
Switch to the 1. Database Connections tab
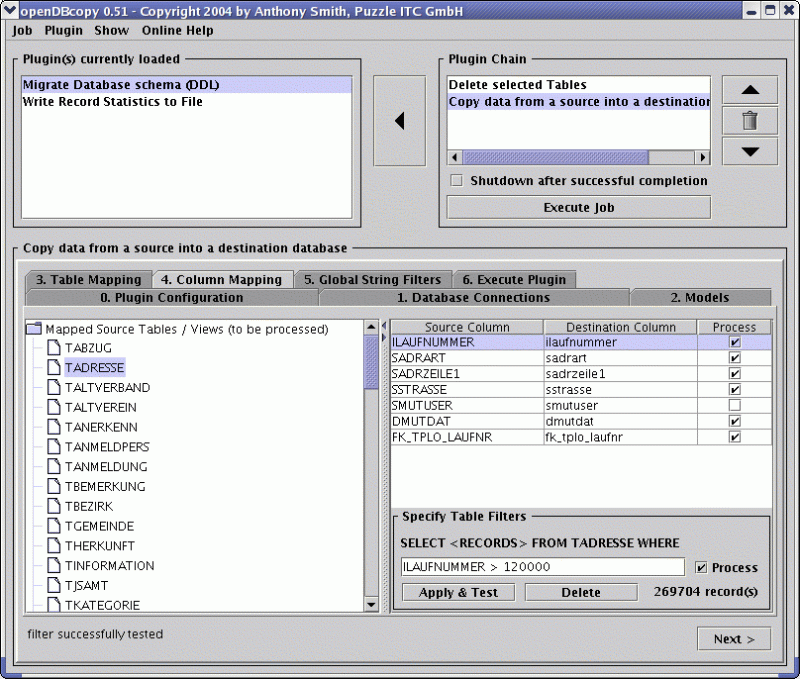(473, 297)
